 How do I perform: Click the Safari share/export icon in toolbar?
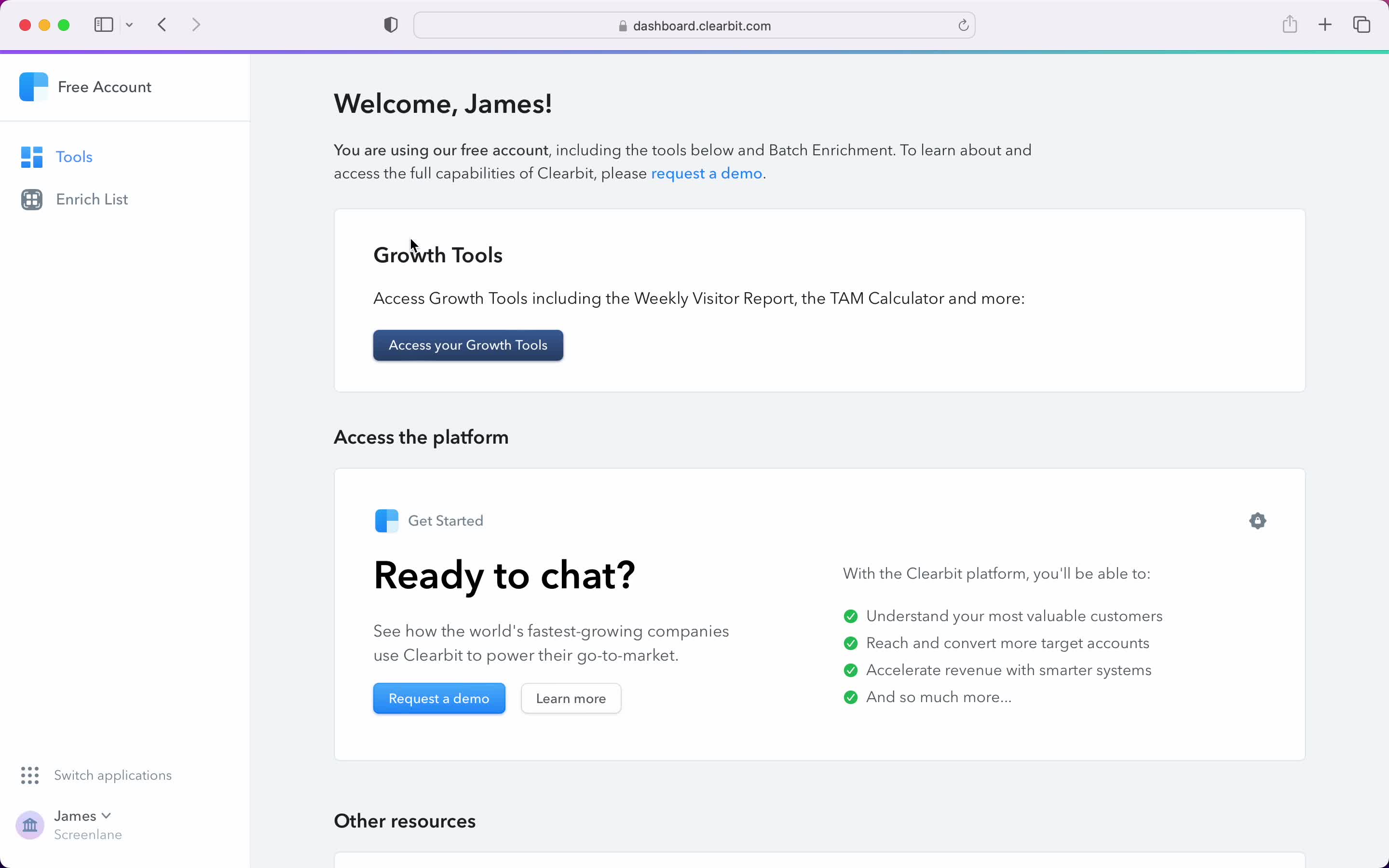click(x=1290, y=25)
